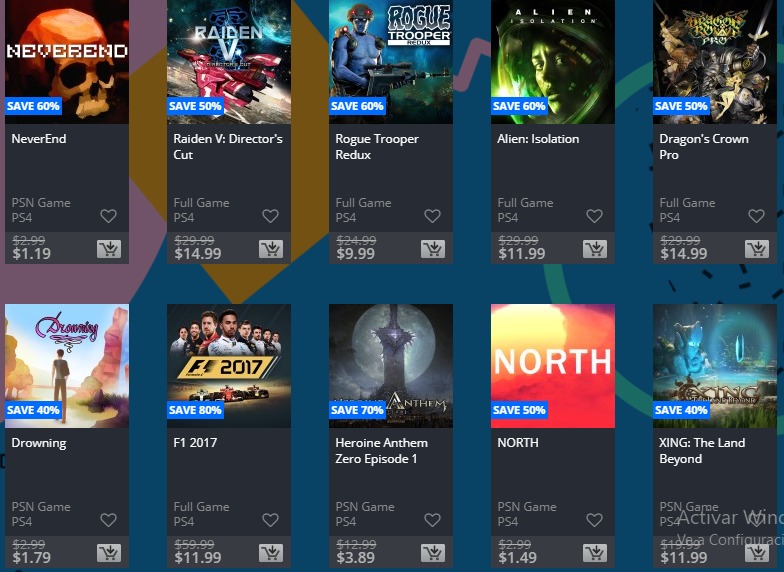The image size is (784, 572).
Task: Wishlist Drowning using the heart icon
Action: (x=108, y=520)
